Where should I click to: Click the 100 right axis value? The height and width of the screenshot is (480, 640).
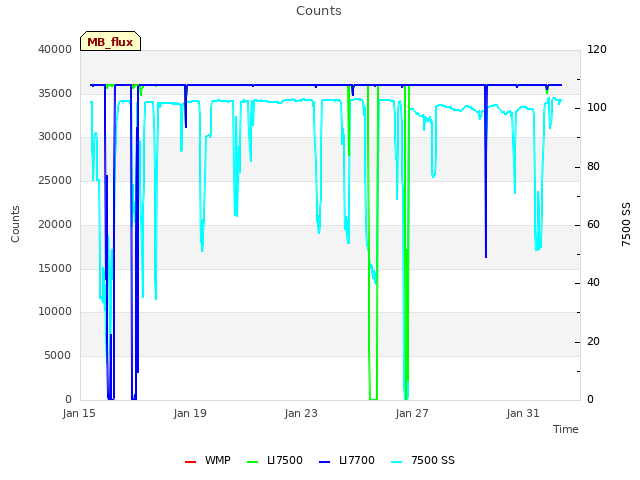[x=597, y=108]
